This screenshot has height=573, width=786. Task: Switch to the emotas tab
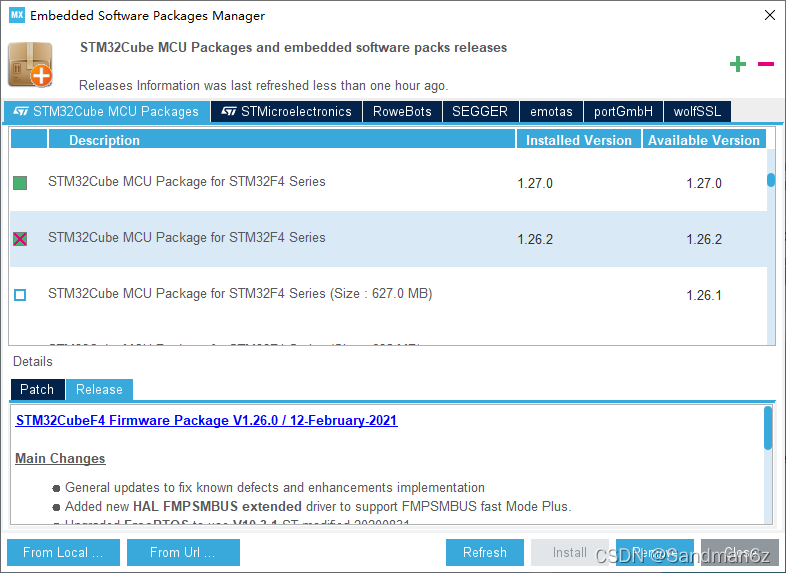(551, 111)
